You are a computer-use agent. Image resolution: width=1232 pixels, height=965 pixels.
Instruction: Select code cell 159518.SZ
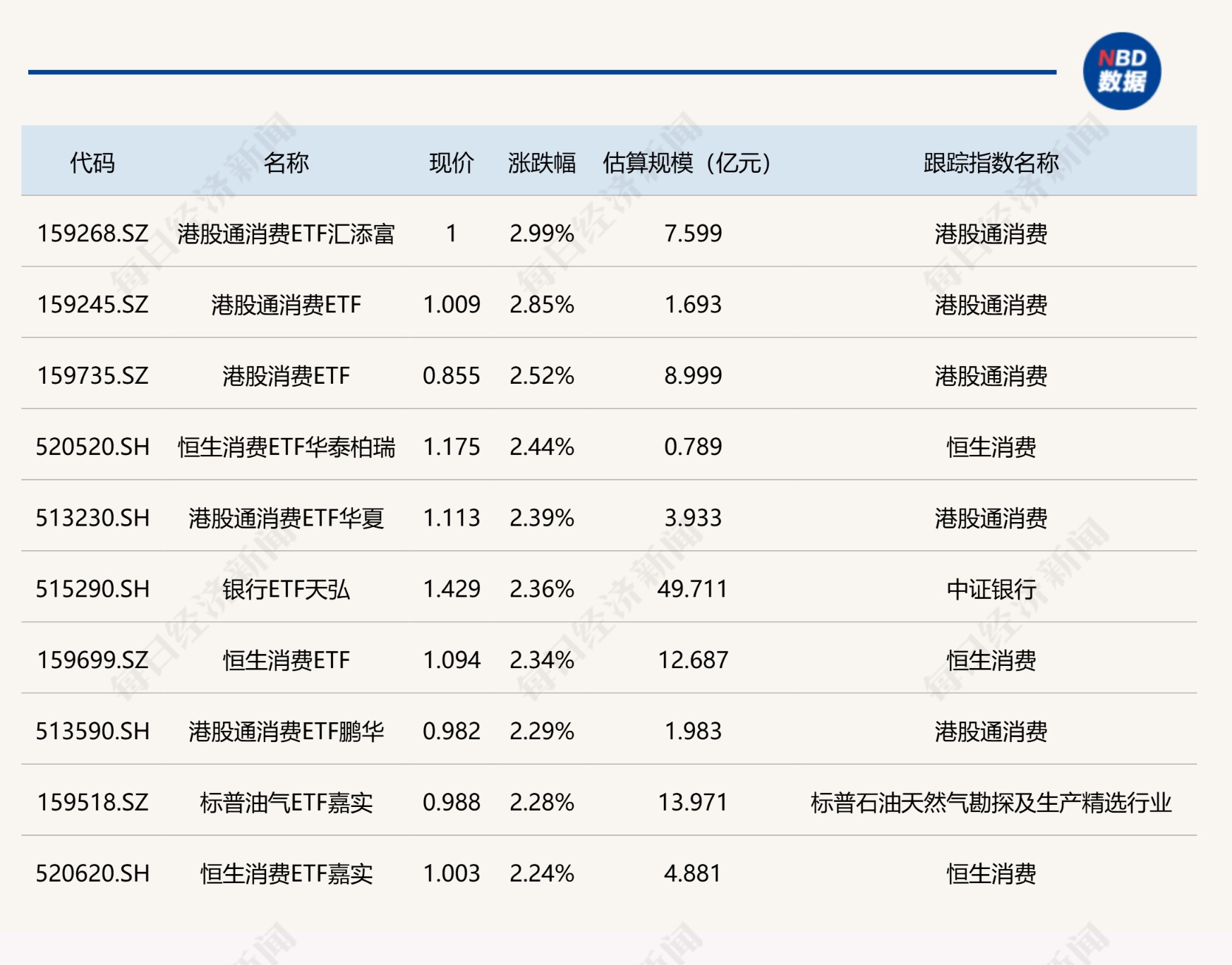[92, 803]
